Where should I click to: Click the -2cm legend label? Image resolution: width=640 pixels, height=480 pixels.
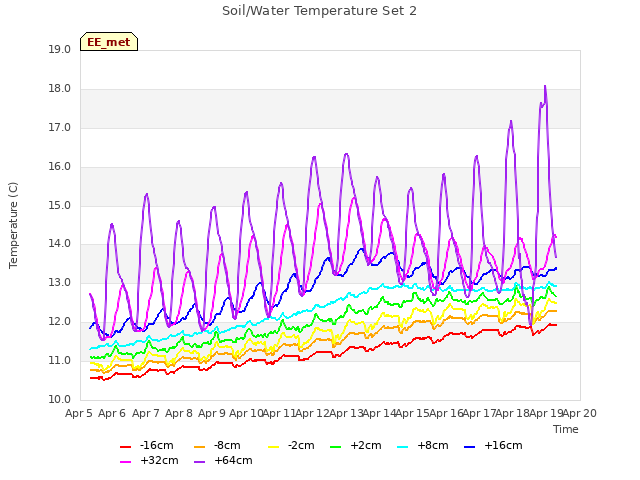301,445
